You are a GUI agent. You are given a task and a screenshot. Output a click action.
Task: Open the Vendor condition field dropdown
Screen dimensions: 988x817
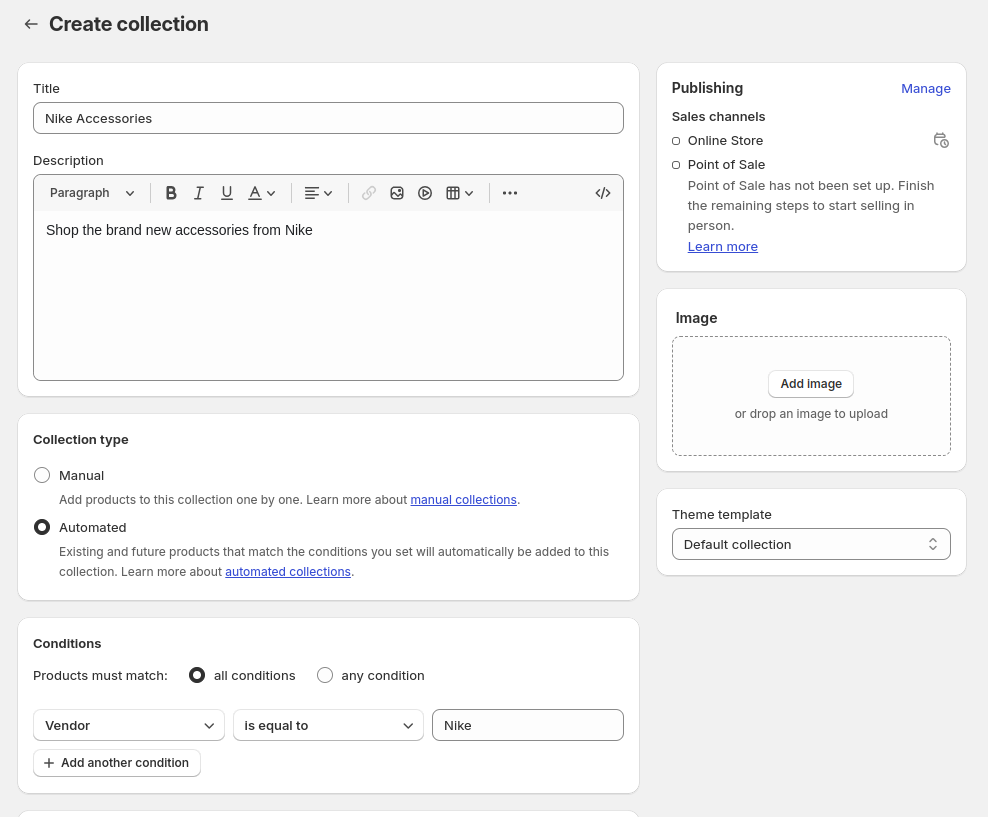point(129,726)
